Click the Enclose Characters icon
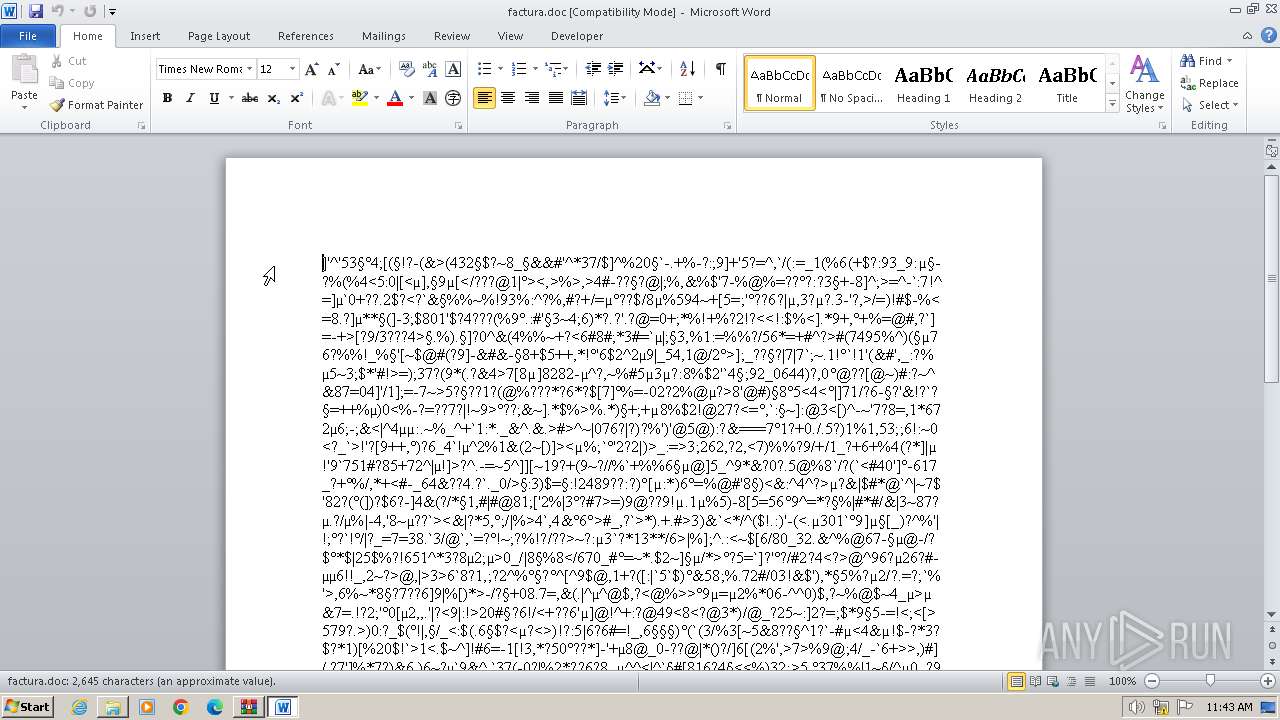Screen dimensions: 1280x720 coord(453,98)
